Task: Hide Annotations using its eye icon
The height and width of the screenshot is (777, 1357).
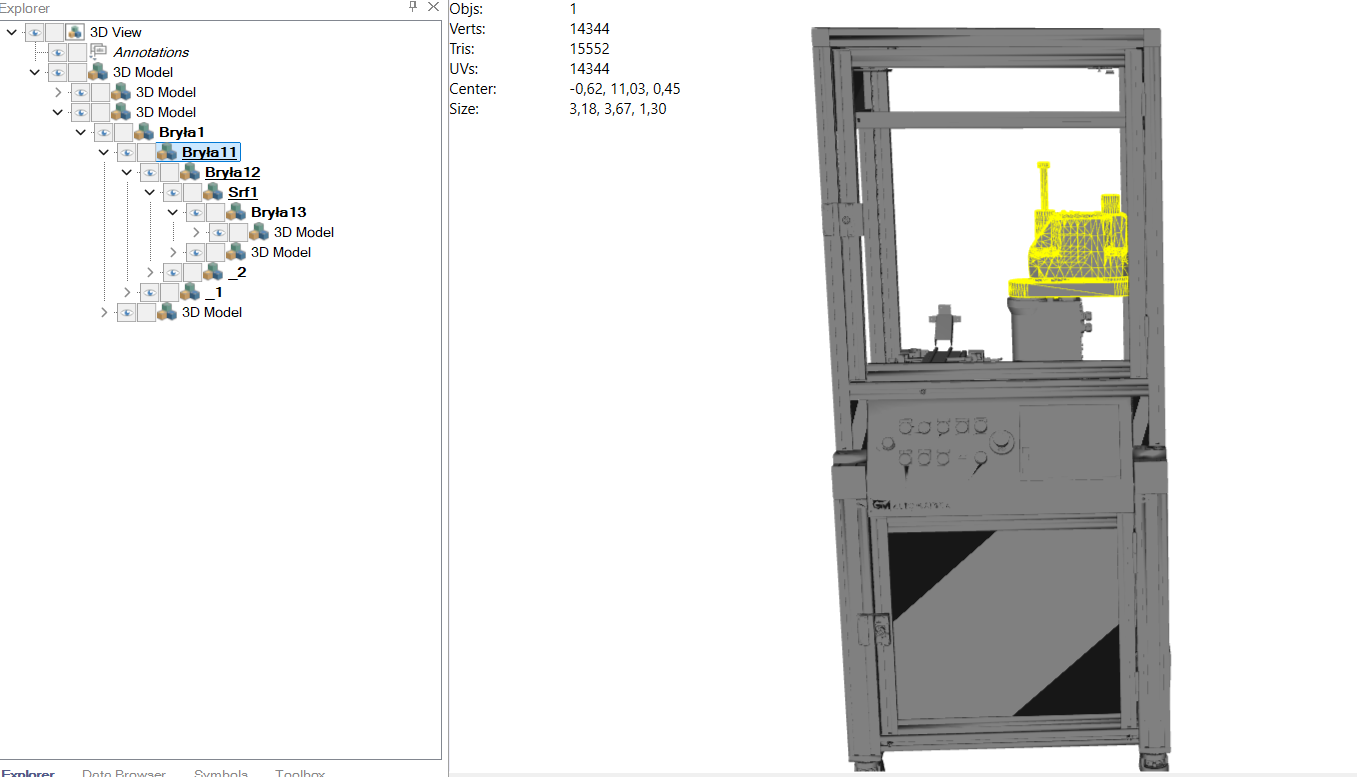Action: [57, 52]
